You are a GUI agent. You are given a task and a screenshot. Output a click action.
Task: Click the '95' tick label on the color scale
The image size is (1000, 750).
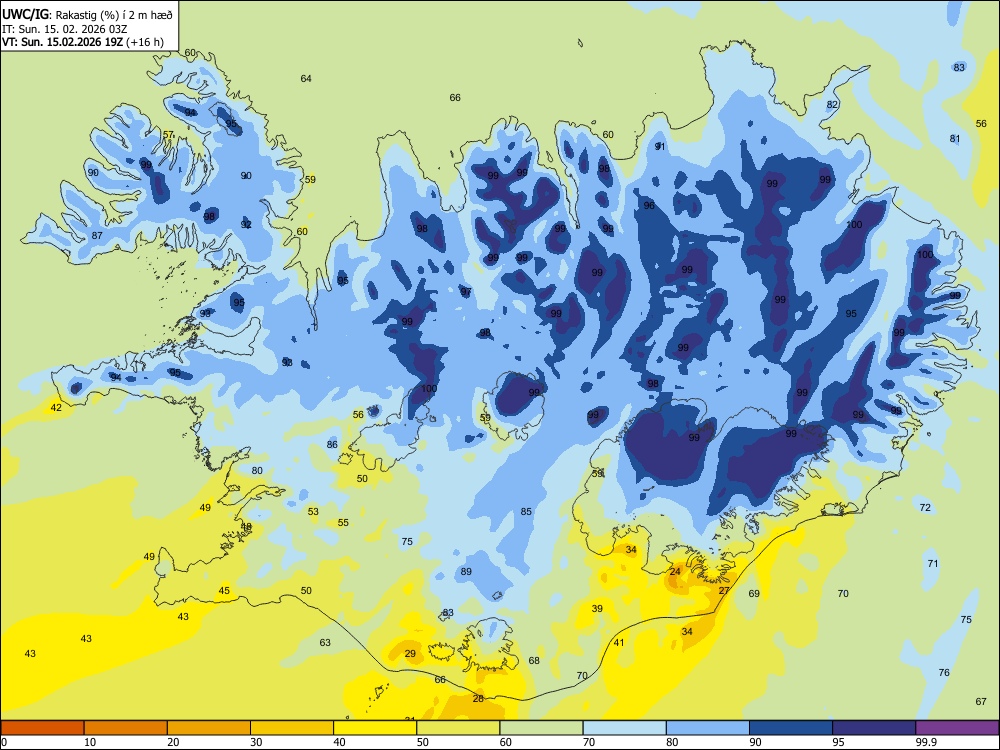pos(838,742)
